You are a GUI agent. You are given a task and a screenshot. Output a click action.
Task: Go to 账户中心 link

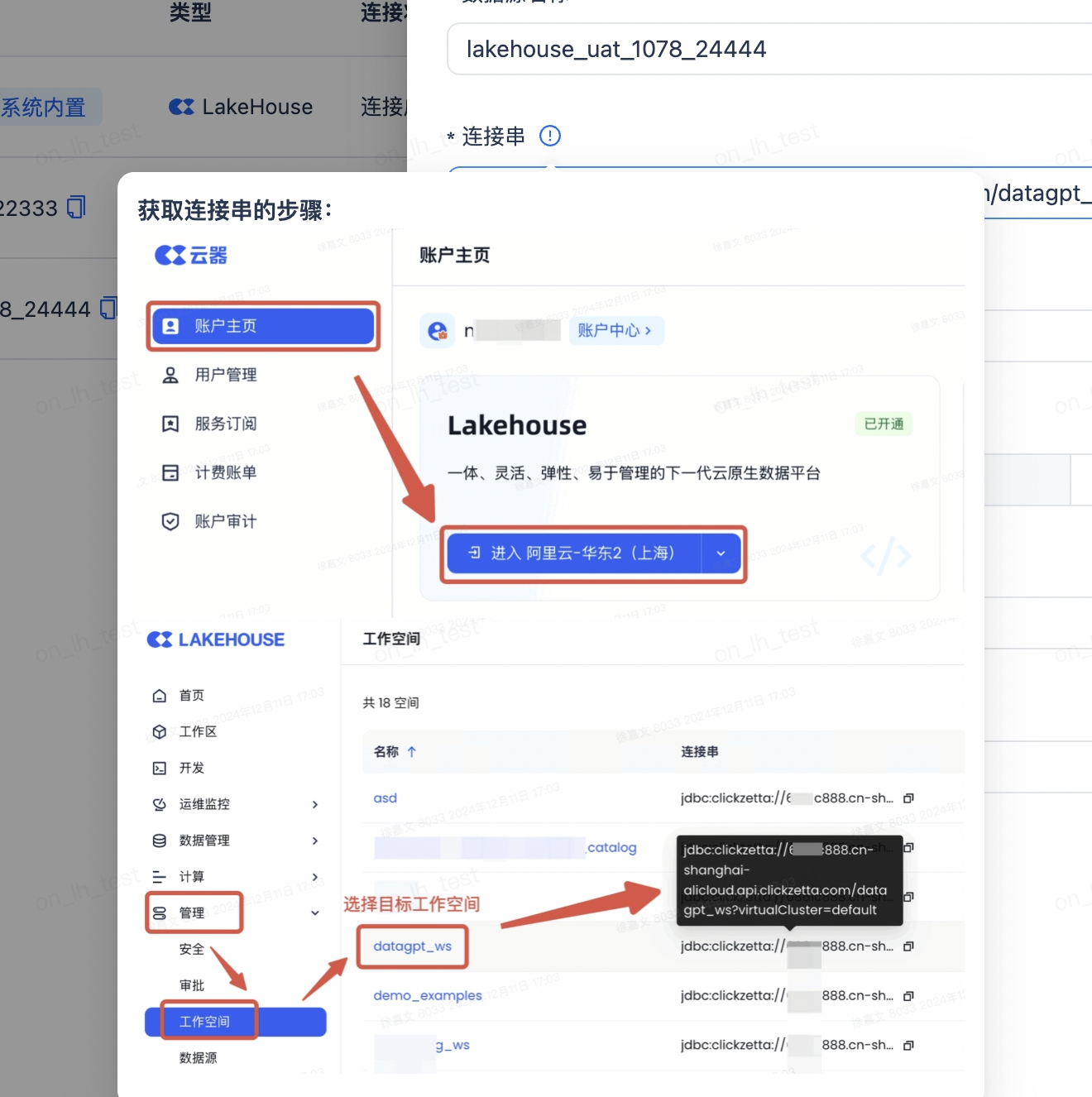click(615, 331)
